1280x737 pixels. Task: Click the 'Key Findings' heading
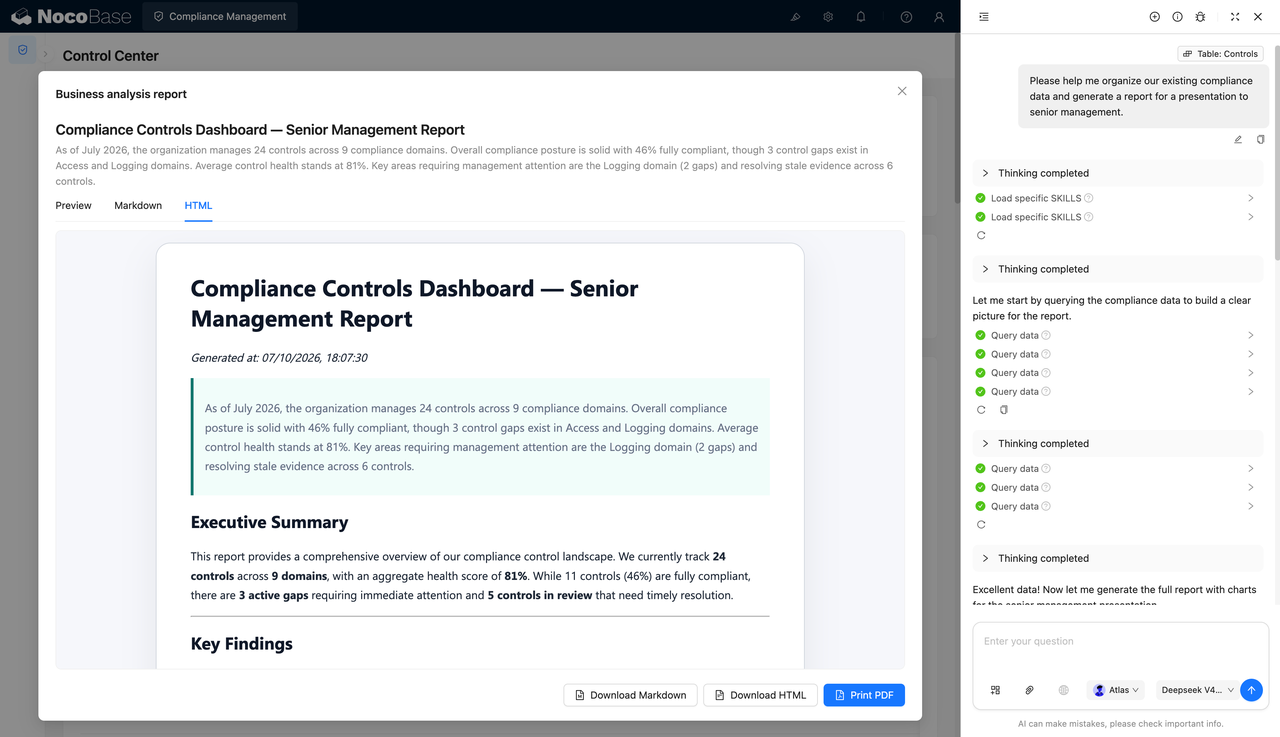[242, 643]
